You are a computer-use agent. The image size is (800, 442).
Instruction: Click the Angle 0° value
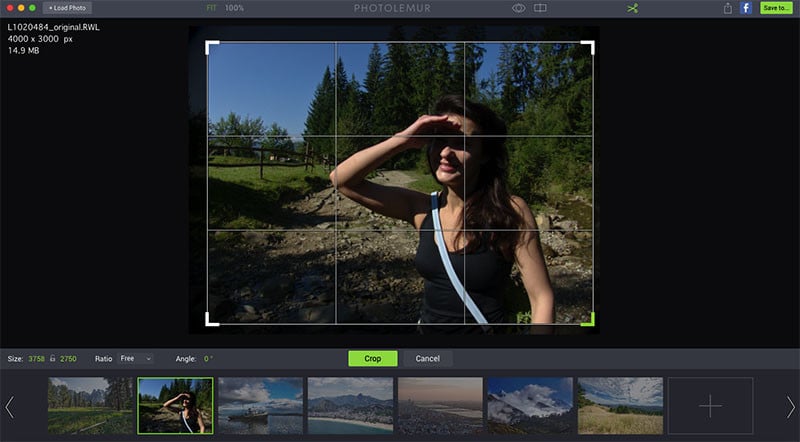tap(208, 359)
